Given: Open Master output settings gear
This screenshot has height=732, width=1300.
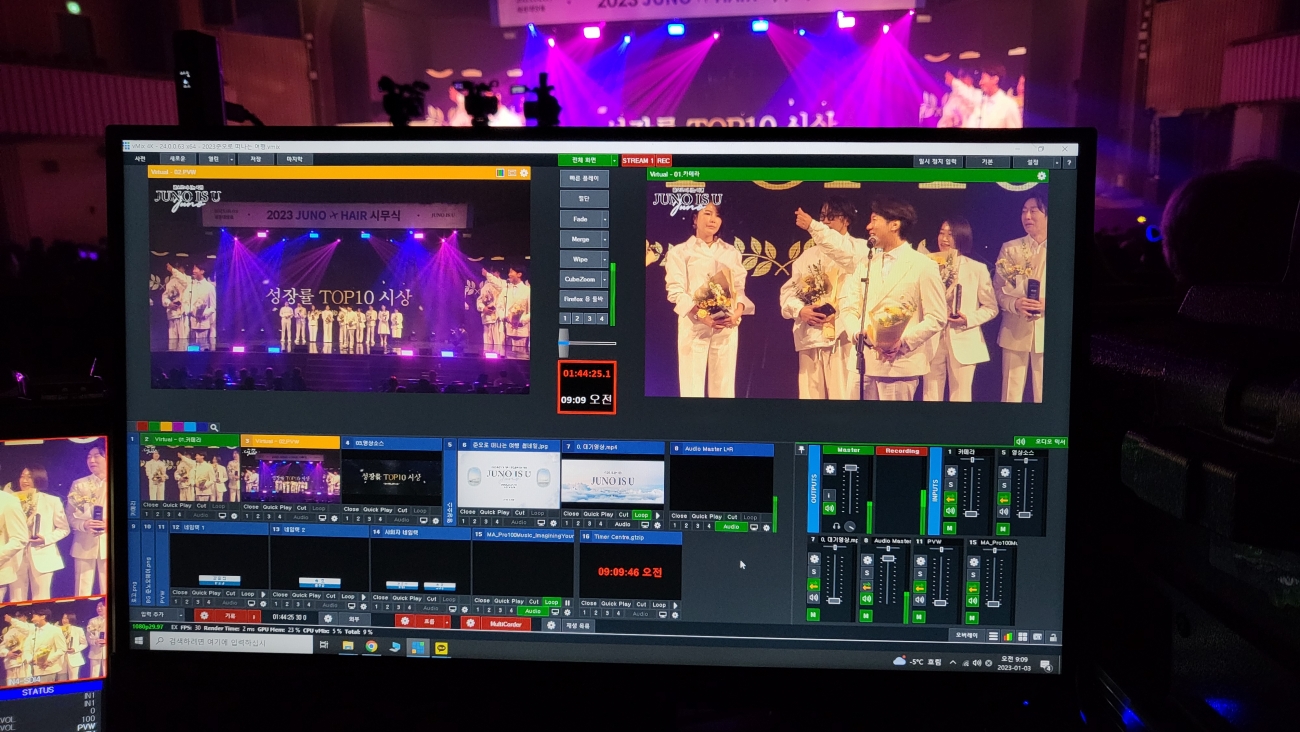Looking at the screenshot, I should coord(830,469).
